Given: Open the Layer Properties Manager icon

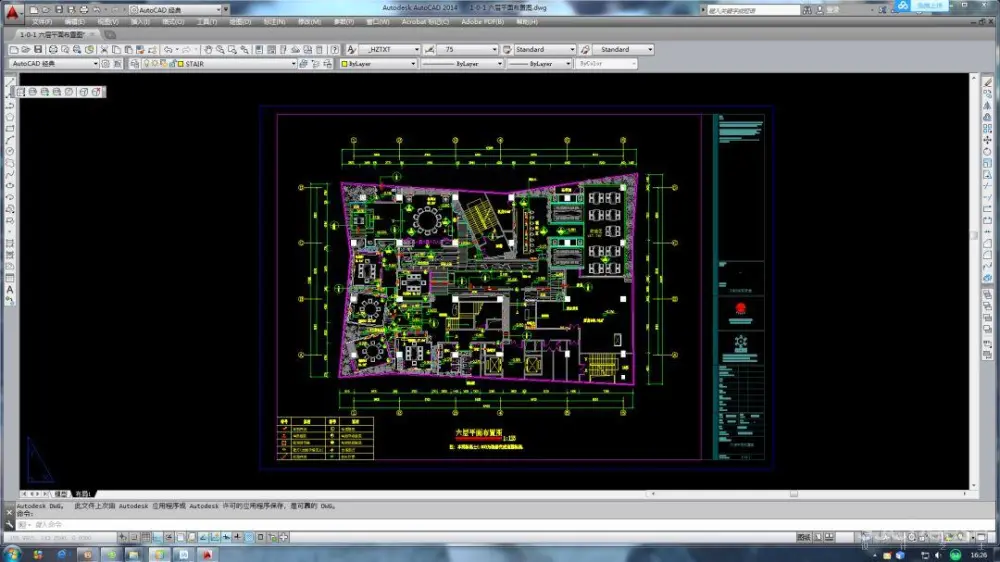Looking at the screenshot, I should click(x=133, y=64).
